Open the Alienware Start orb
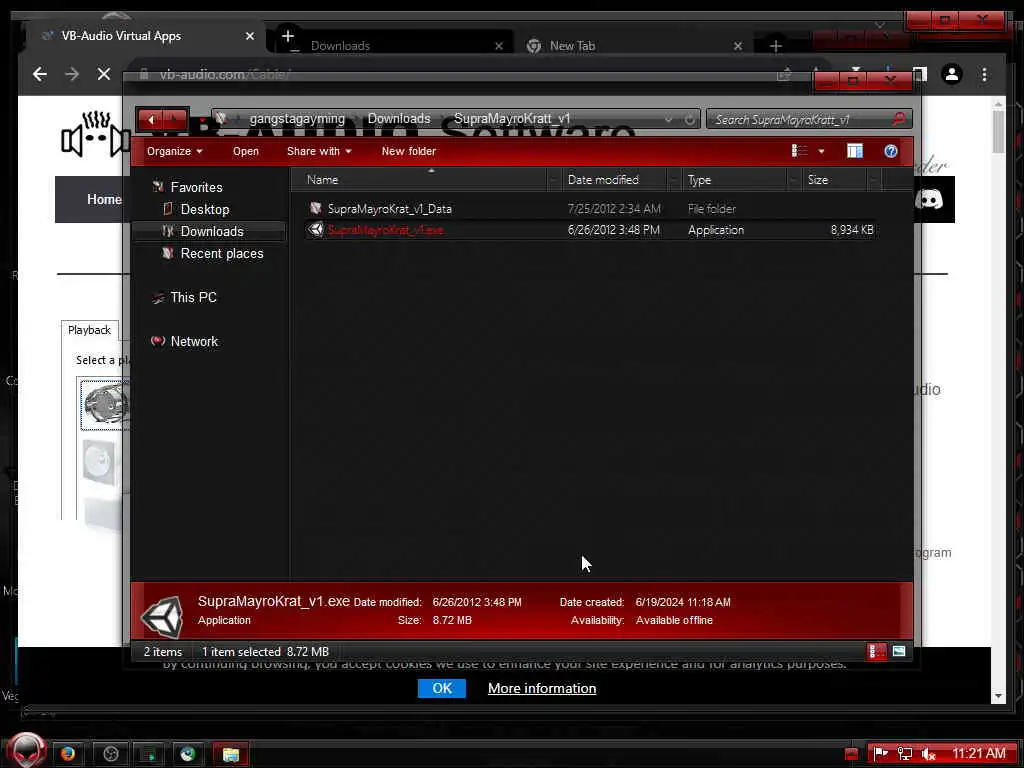 click(x=26, y=750)
